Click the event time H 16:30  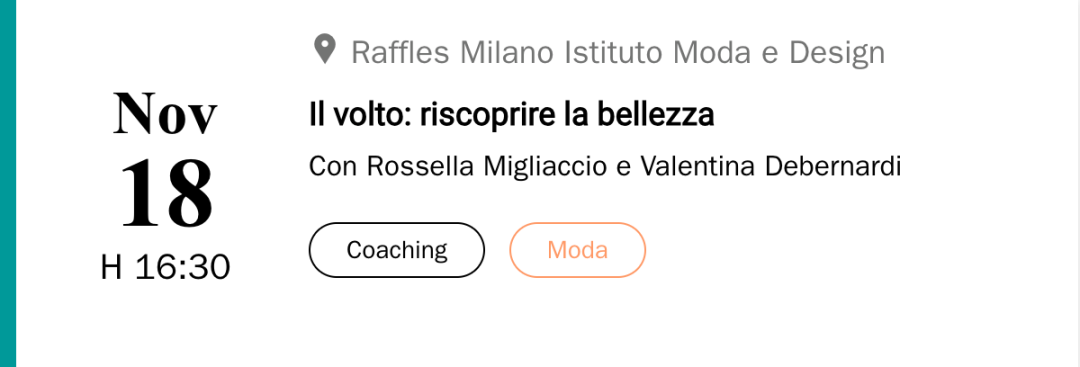[x=165, y=267]
